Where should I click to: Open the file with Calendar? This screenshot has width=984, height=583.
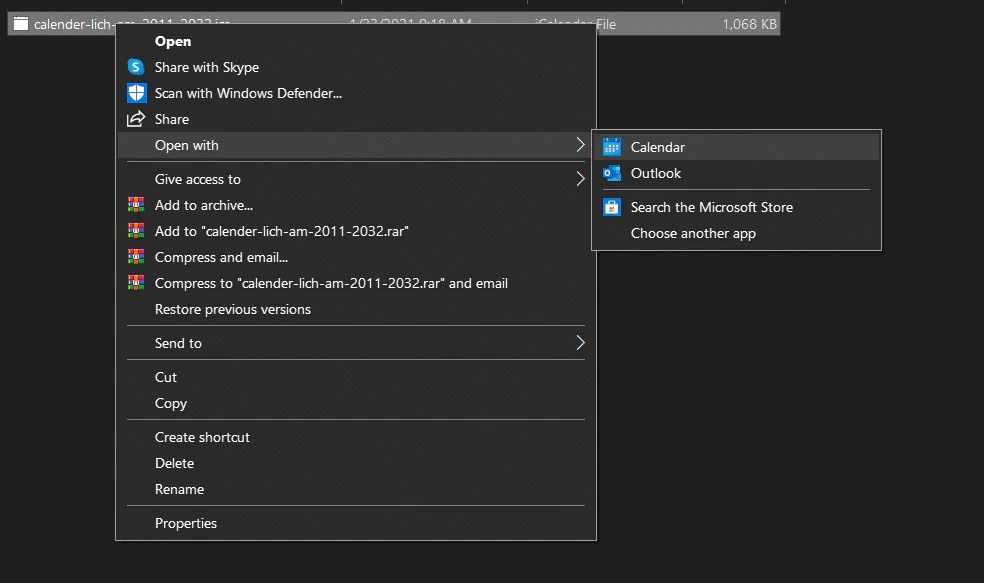[x=736, y=147]
